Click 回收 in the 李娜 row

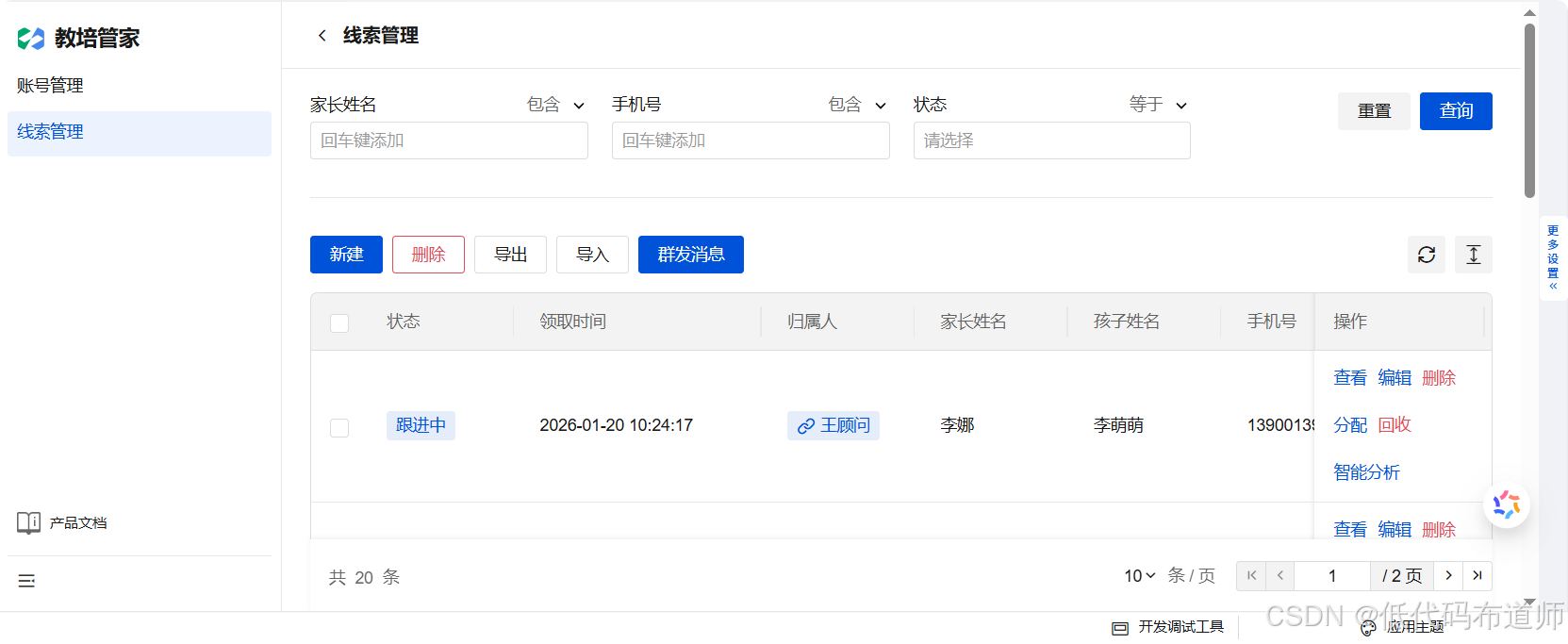point(1395,425)
